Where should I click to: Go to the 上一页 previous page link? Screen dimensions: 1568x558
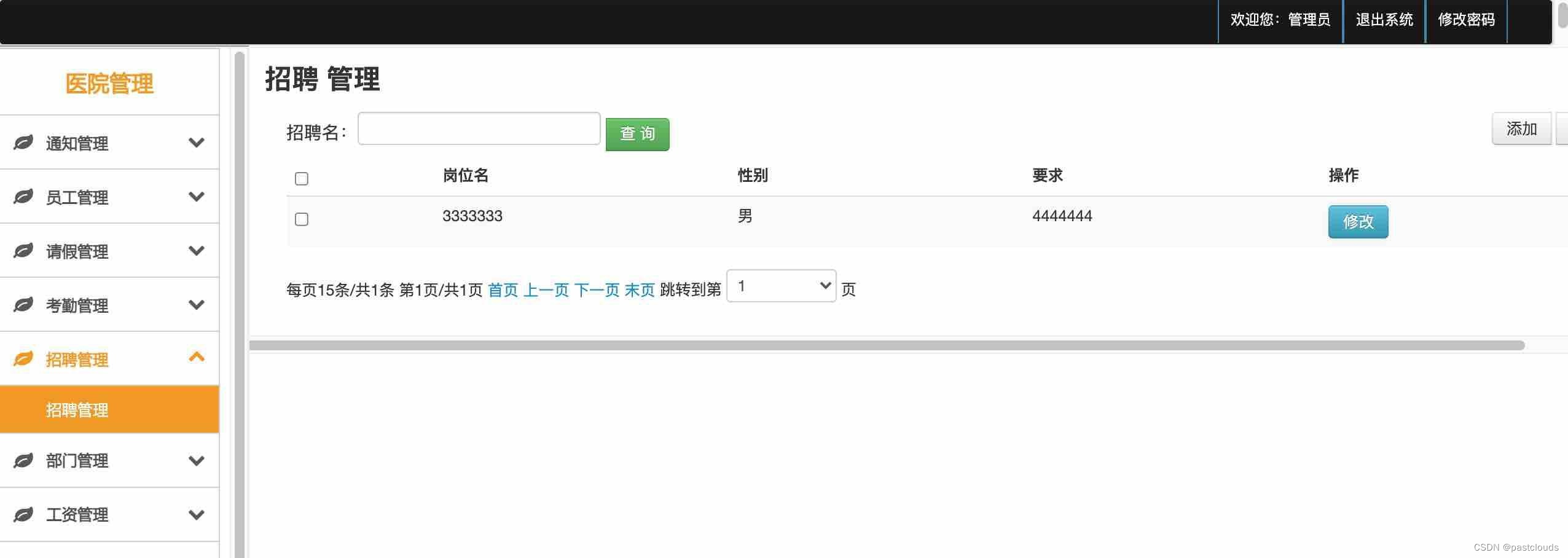[x=546, y=290]
